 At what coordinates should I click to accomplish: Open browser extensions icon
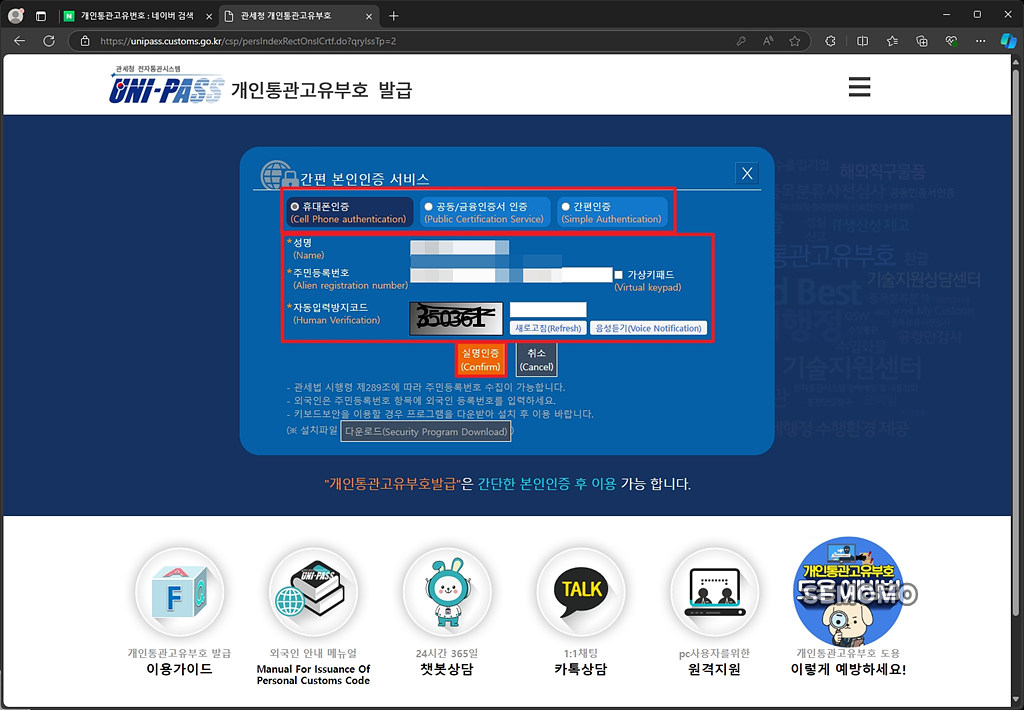pos(830,40)
